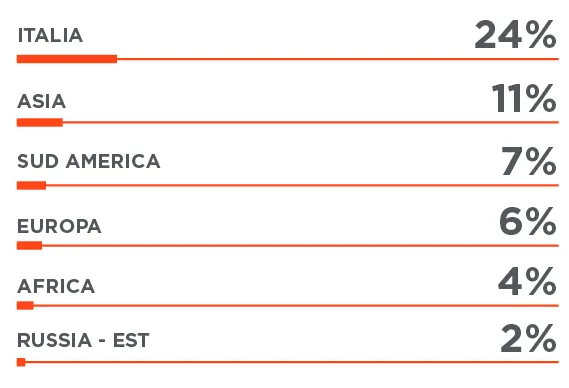Click the EUROPA label
569x388 pixels.
[x=59, y=226]
